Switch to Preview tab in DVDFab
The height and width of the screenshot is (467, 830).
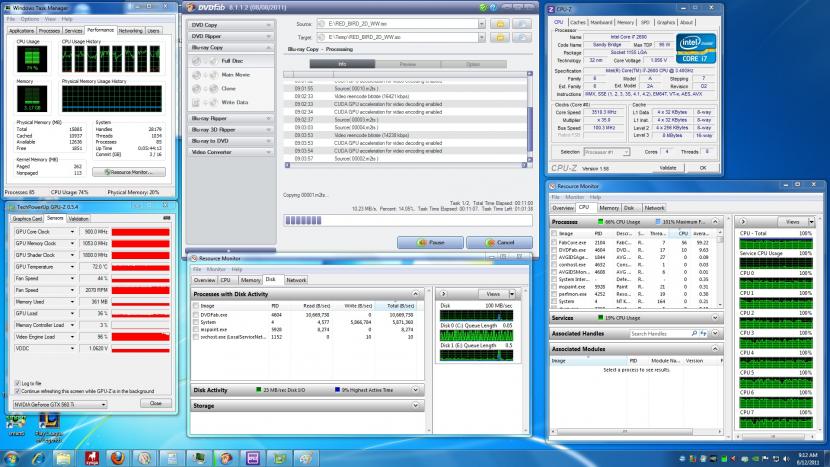point(408,64)
